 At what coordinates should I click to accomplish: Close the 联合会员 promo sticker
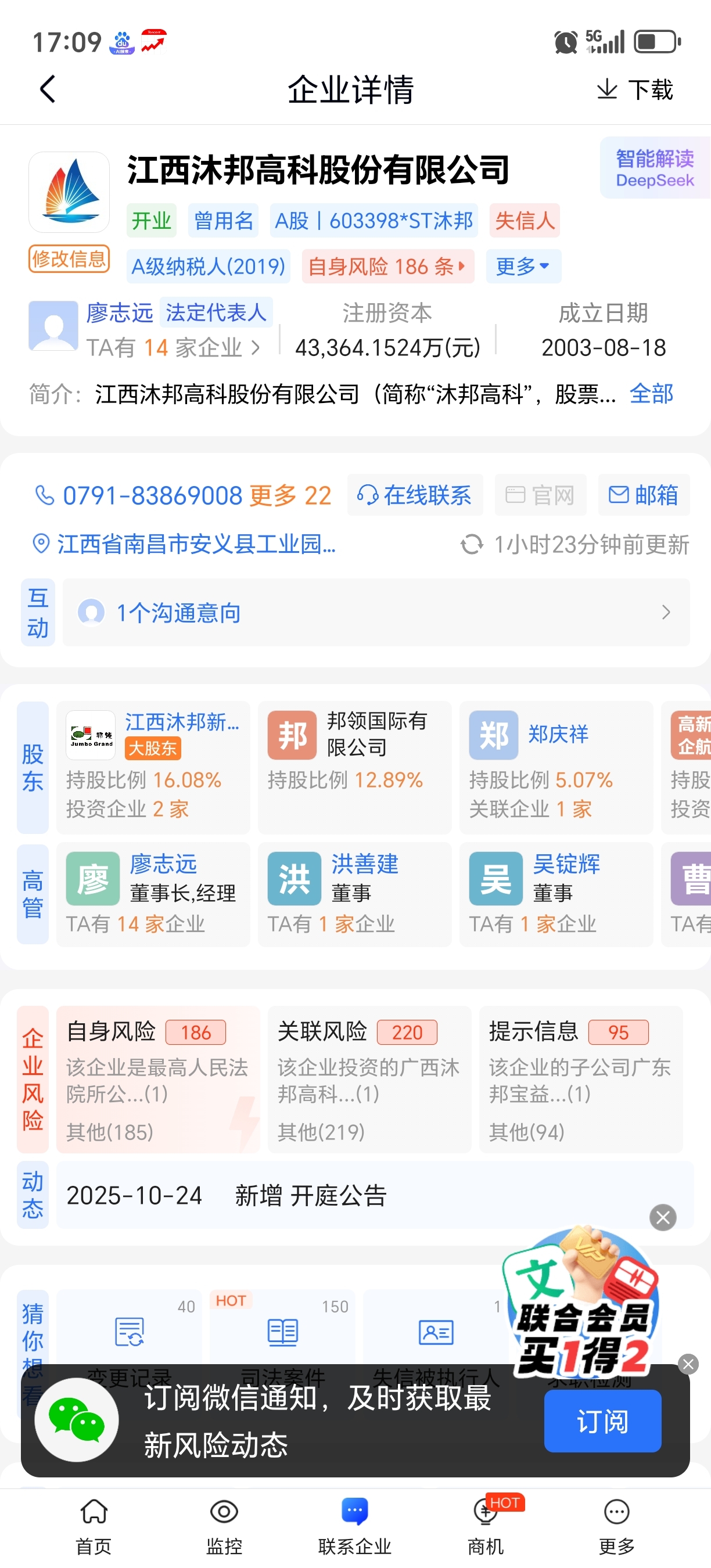tap(663, 1217)
